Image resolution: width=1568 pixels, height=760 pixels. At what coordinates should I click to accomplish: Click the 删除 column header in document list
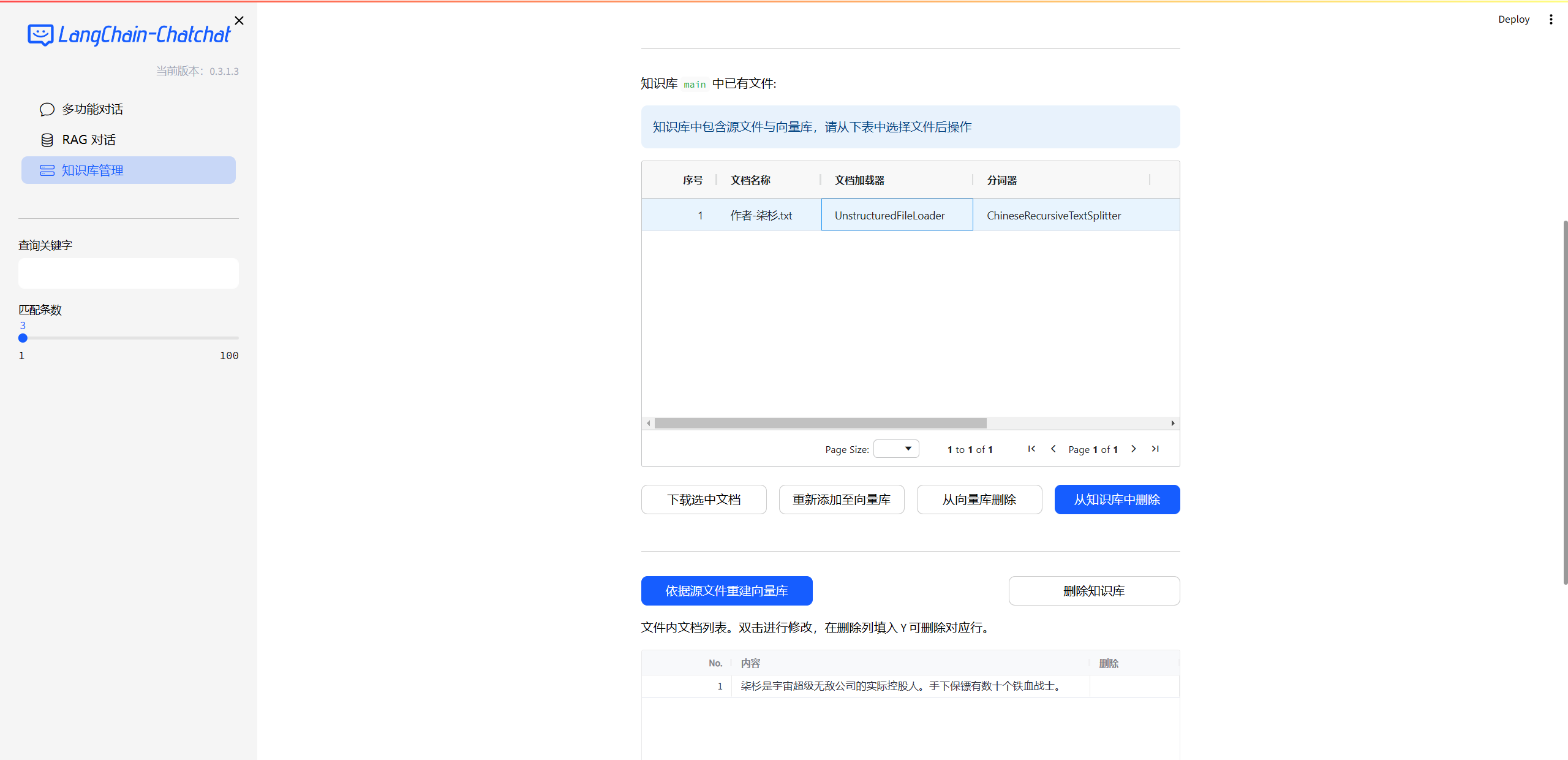click(1134, 664)
